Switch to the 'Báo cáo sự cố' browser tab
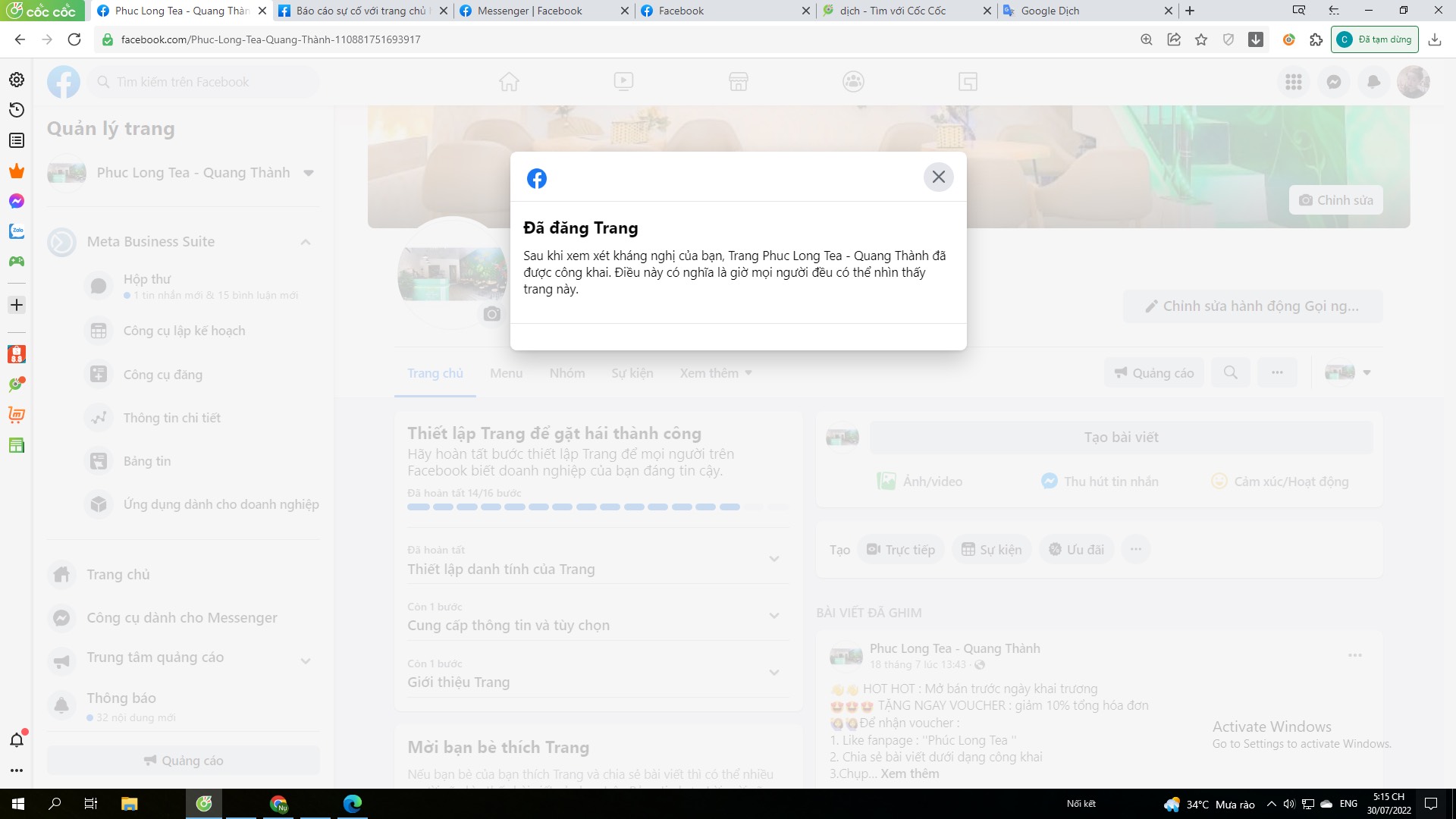The width and height of the screenshot is (1456, 819). point(361,11)
